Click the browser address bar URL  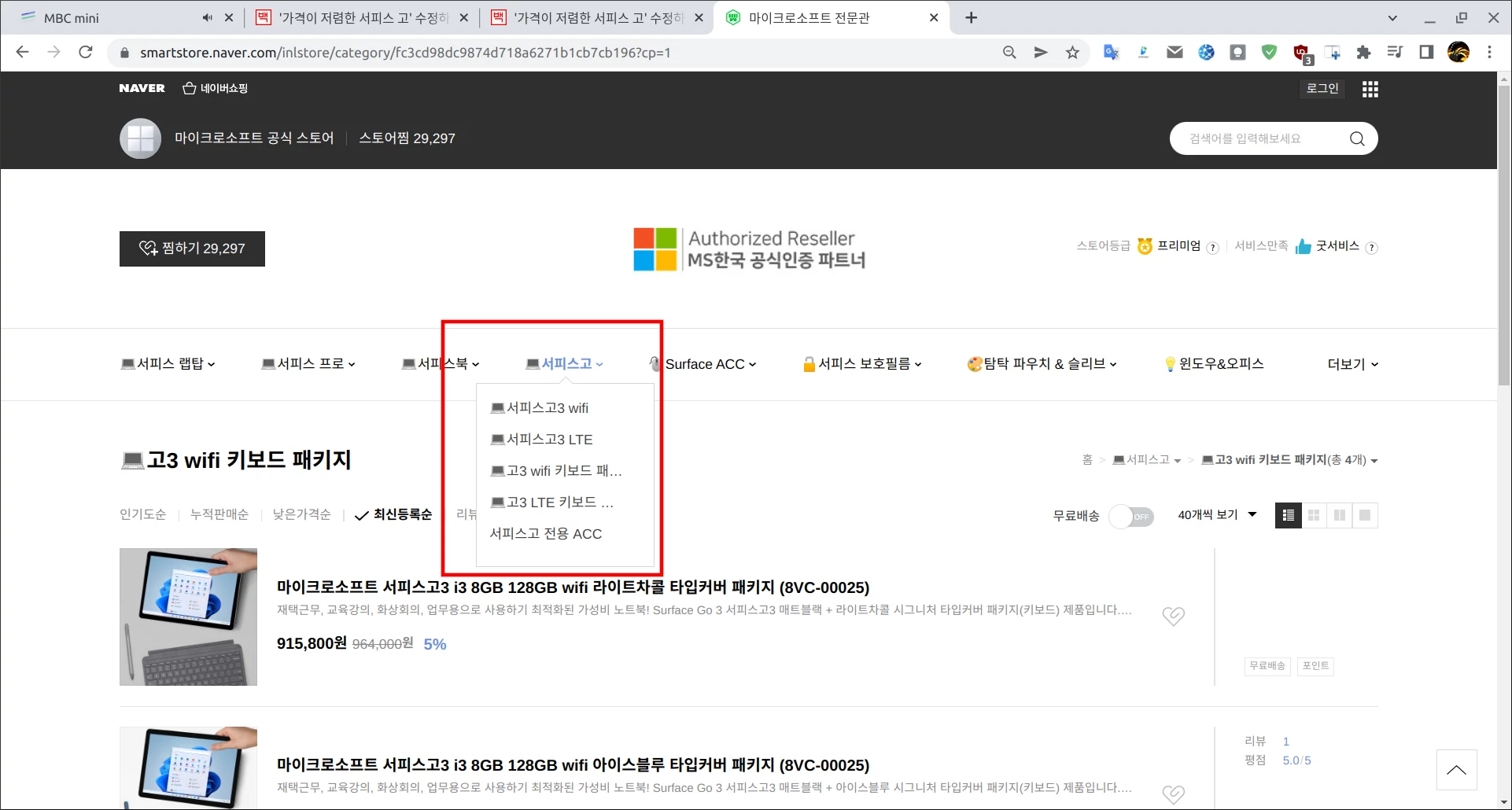pos(405,53)
